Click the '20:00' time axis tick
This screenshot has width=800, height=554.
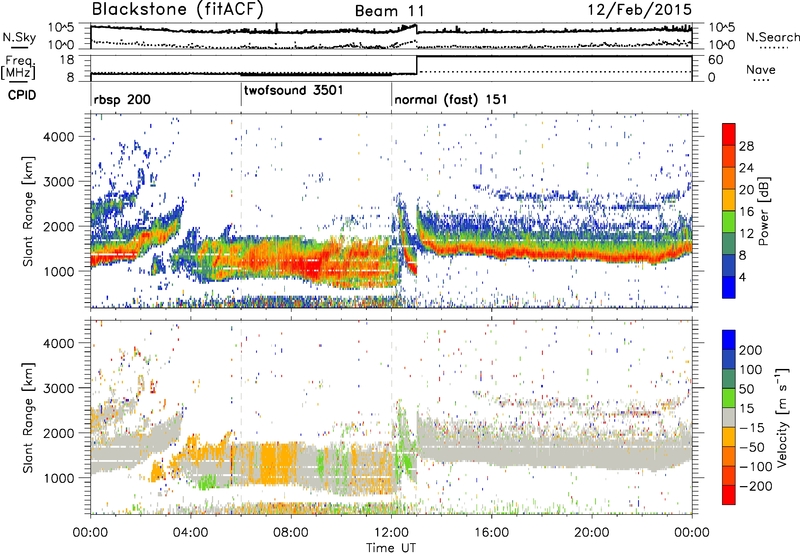click(x=591, y=533)
